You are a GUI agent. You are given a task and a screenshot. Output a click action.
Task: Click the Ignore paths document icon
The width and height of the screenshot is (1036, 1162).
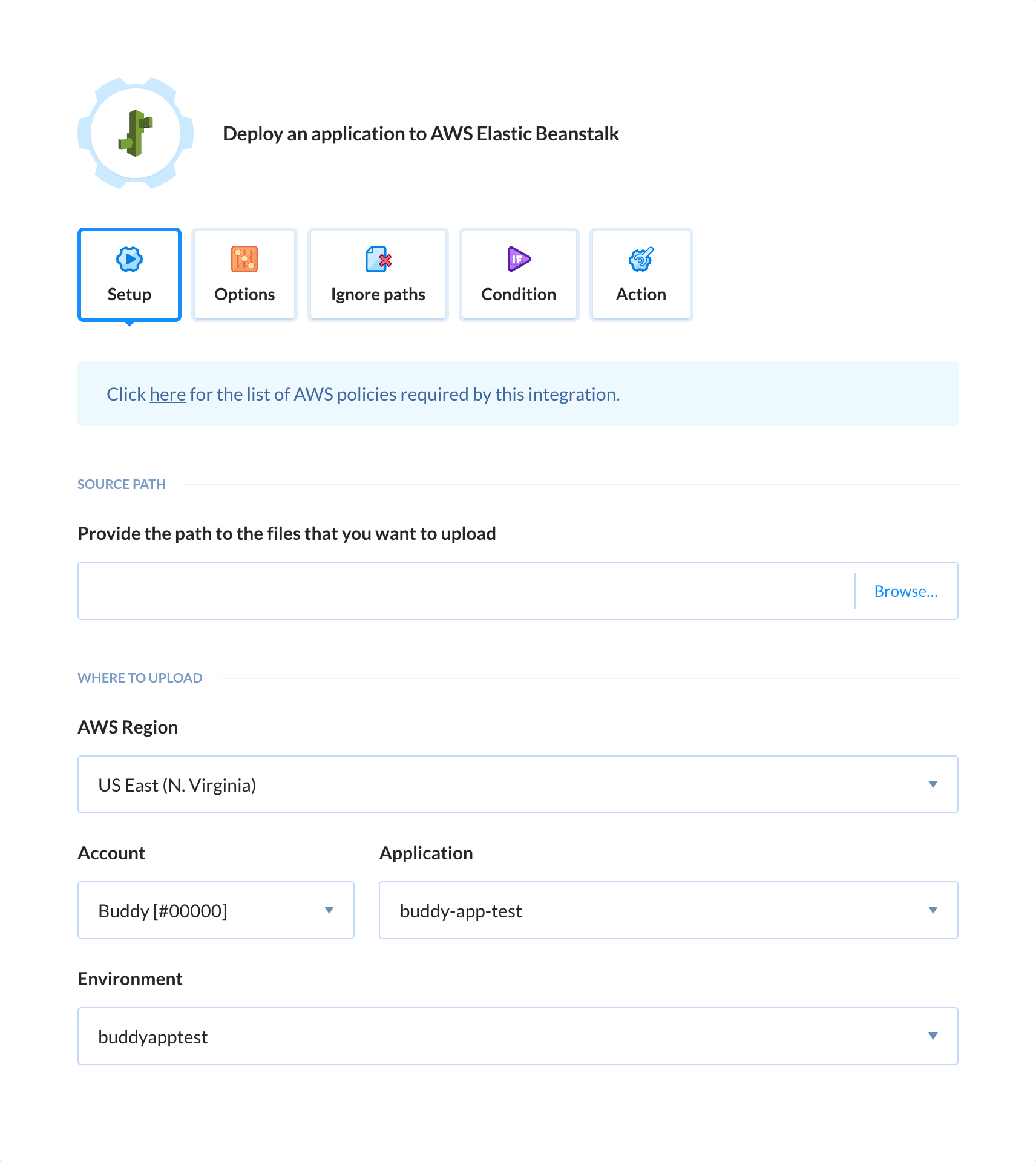[377, 260]
